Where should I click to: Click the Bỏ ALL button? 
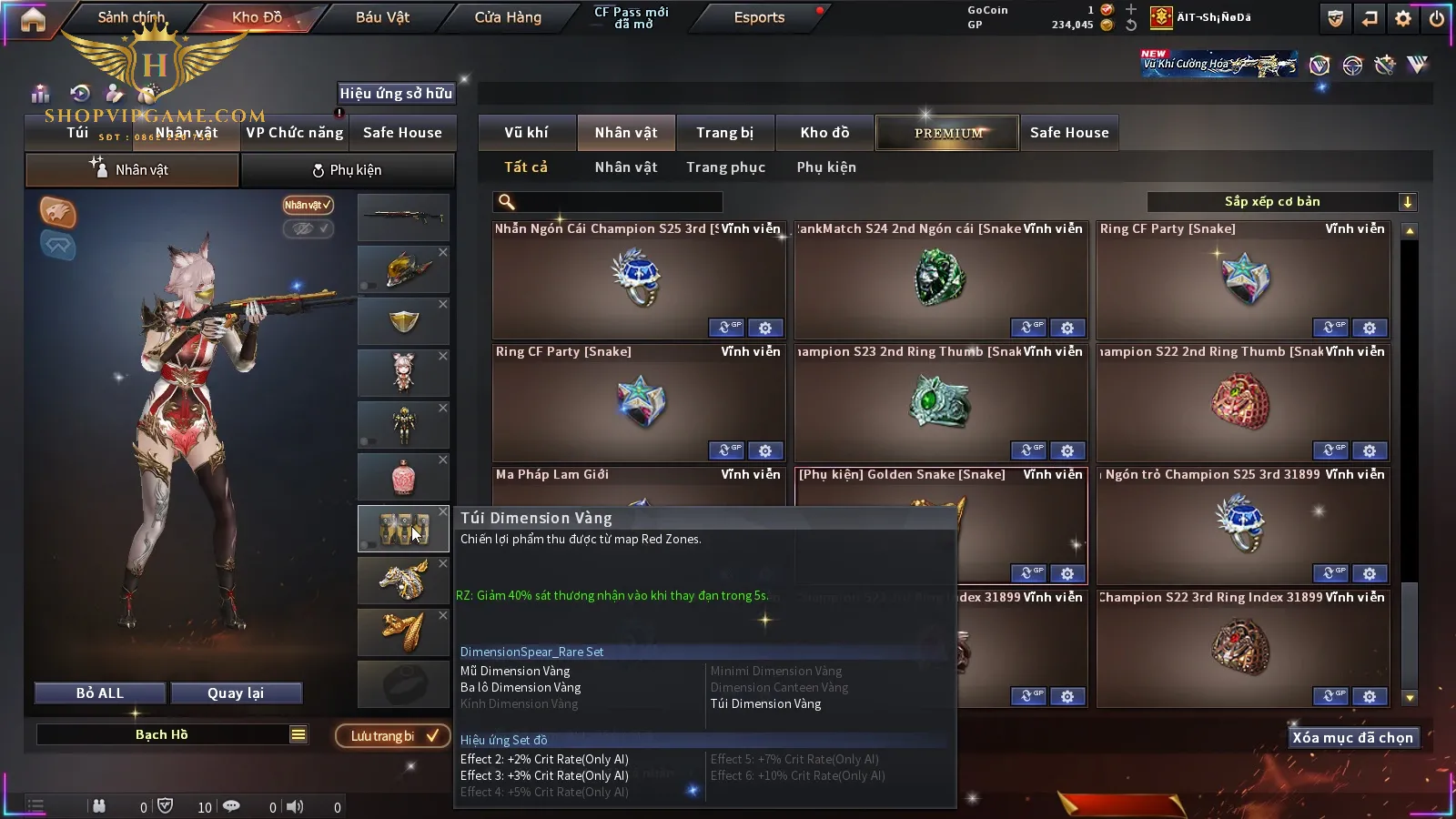click(100, 693)
